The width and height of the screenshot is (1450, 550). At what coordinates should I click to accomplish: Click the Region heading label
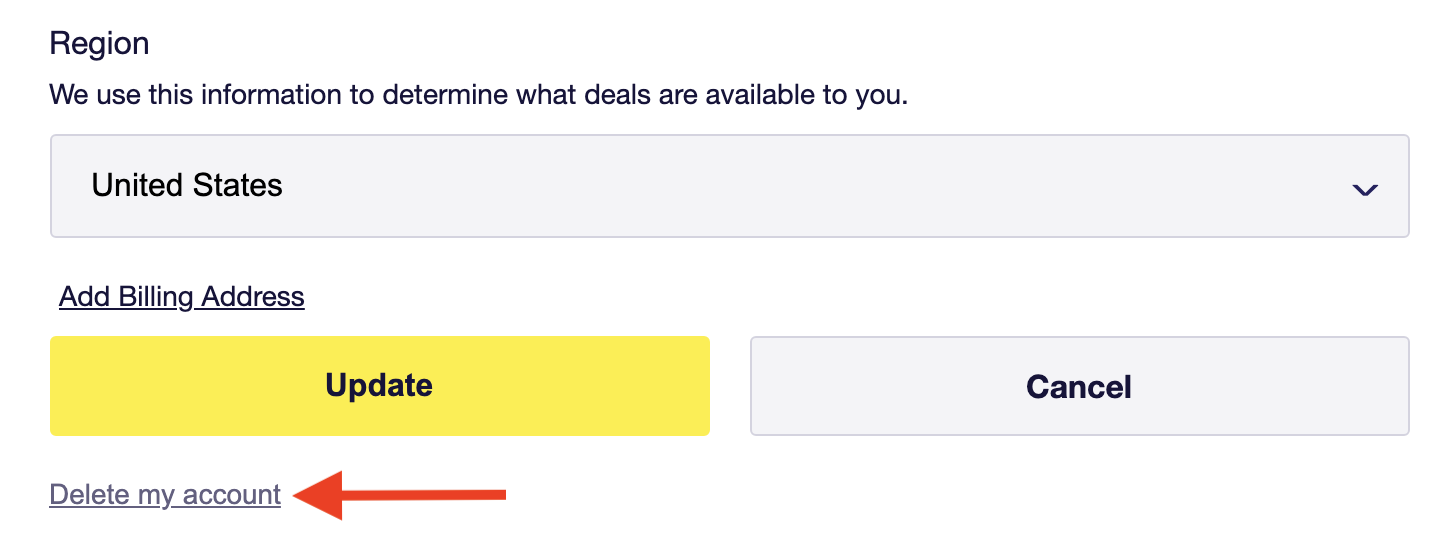point(99,44)
